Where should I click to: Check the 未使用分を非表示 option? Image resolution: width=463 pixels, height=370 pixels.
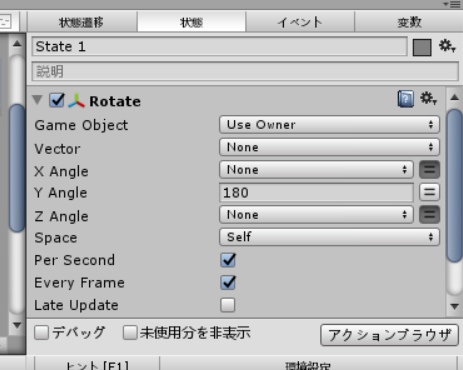(x=130, y=333)
